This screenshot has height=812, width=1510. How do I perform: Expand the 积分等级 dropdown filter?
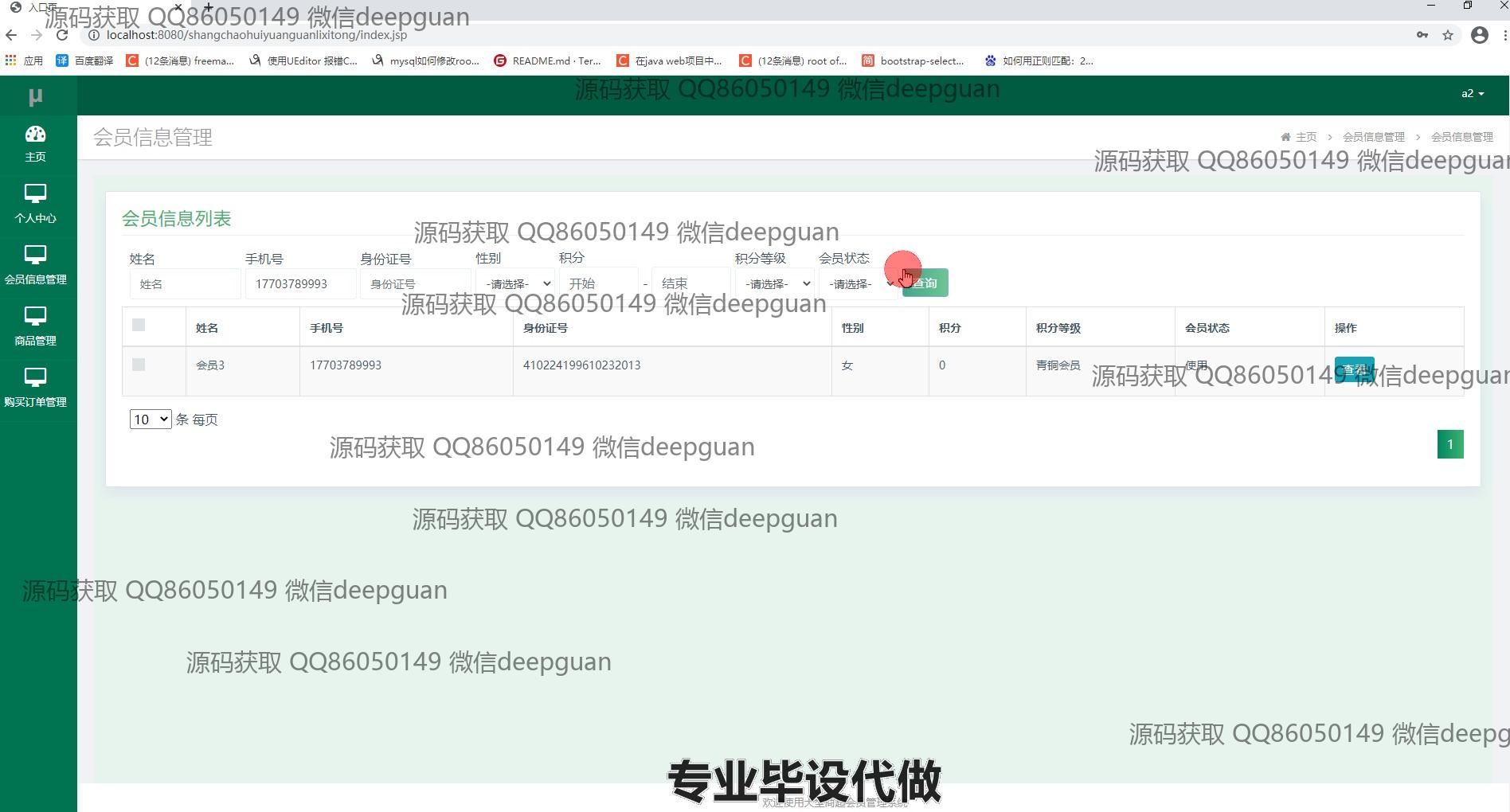773,283
